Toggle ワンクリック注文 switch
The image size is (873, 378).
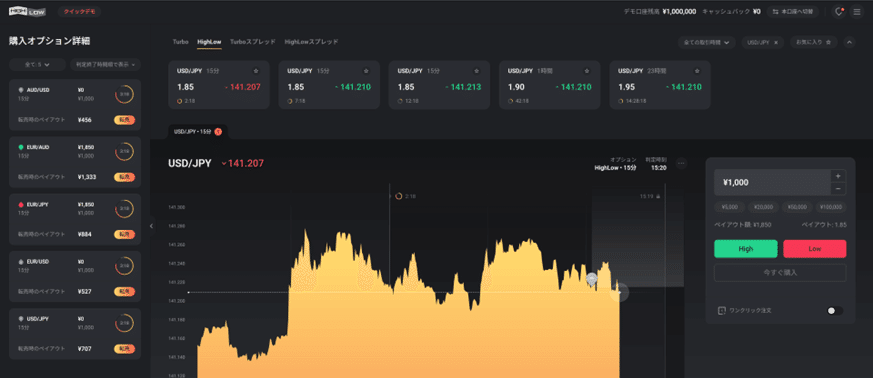835,311
